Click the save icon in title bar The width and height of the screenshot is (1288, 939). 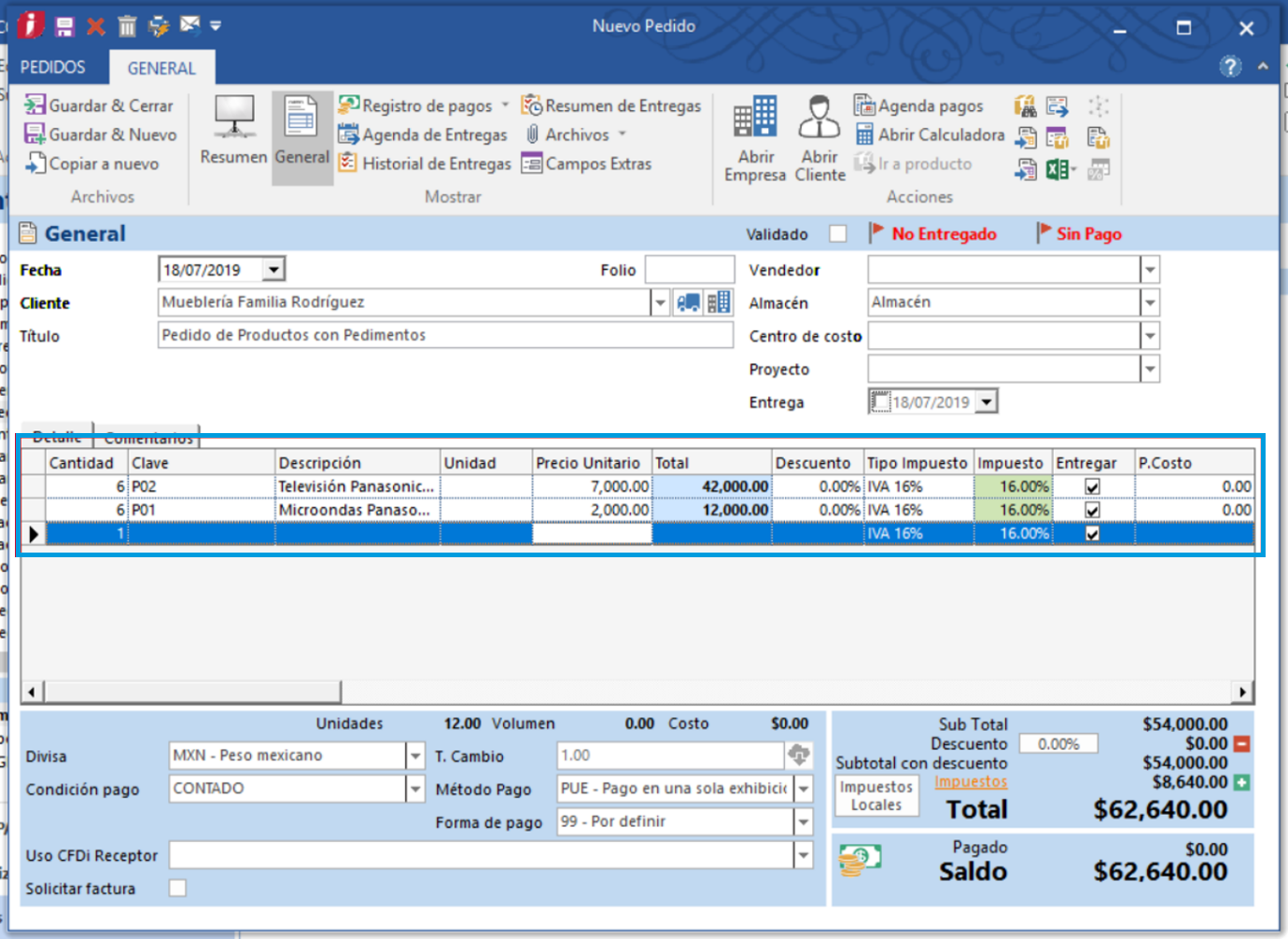point(64,26)
